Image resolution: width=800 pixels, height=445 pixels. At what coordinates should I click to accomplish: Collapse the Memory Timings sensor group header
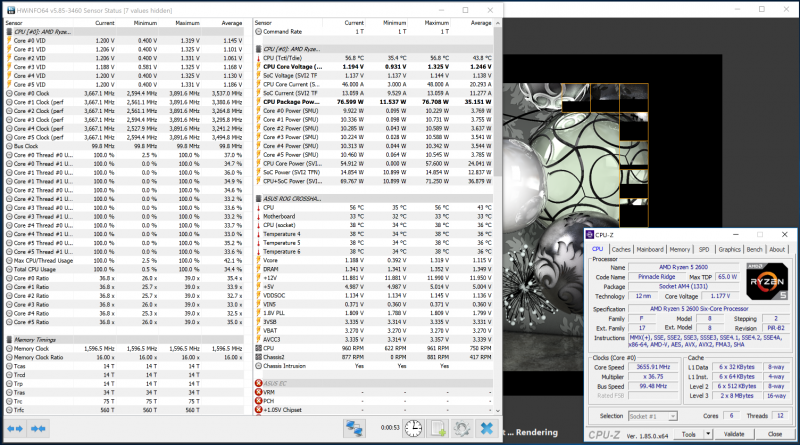coord(124,339)
